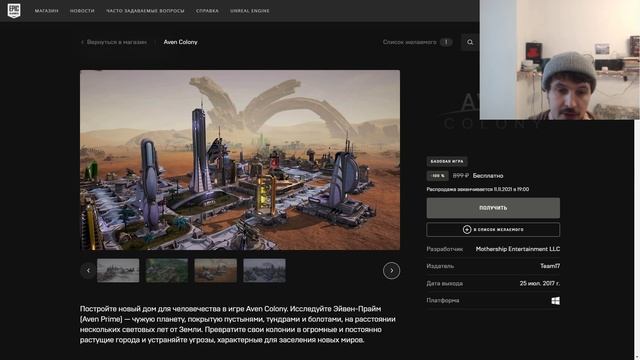Select the third desert colony thumbnail
Image resolution: width=640 pixels, height=360 pixels.
click(x=216, y=271)
